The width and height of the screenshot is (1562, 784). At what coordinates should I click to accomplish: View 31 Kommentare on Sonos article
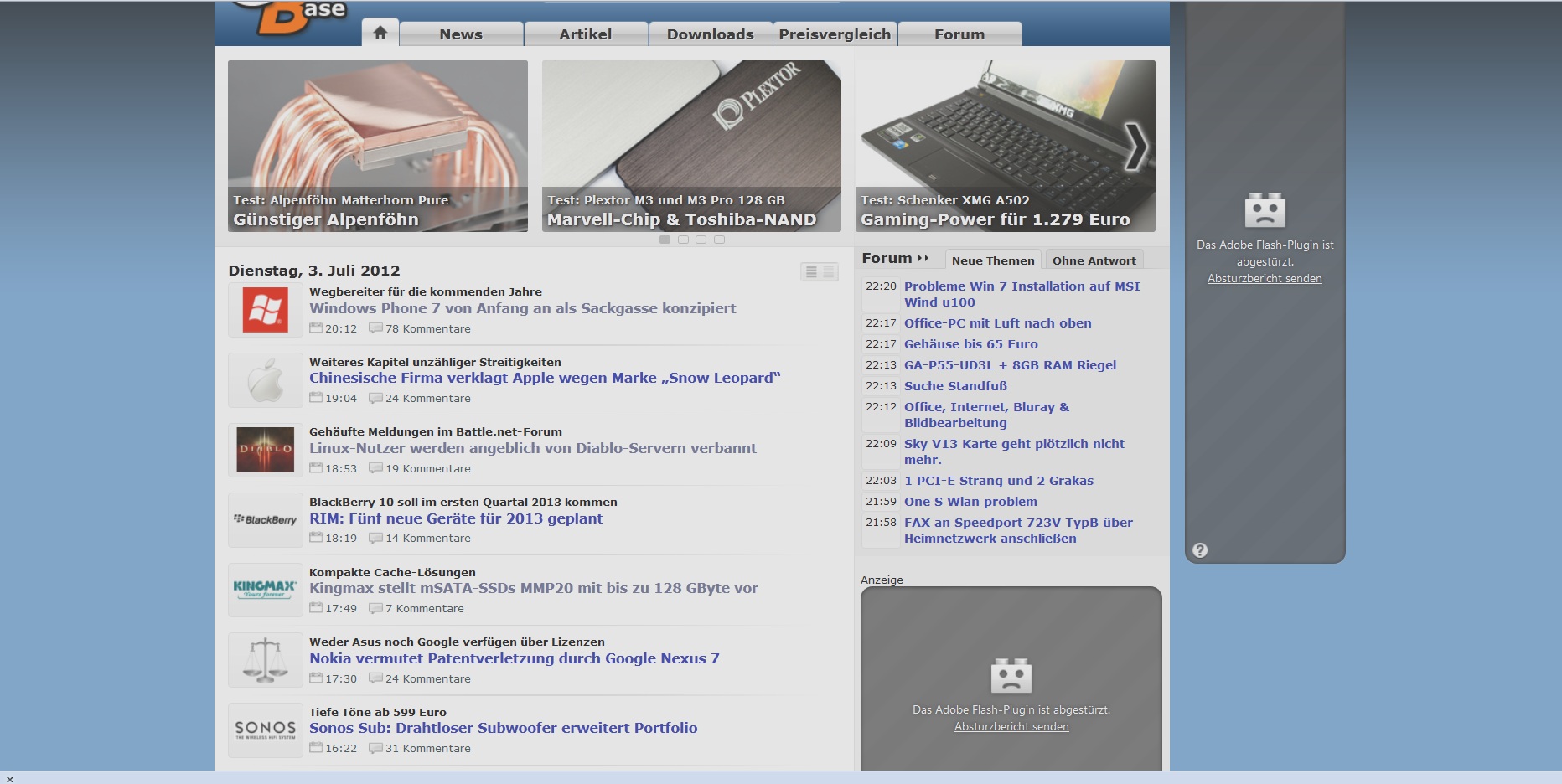(427, 748)
